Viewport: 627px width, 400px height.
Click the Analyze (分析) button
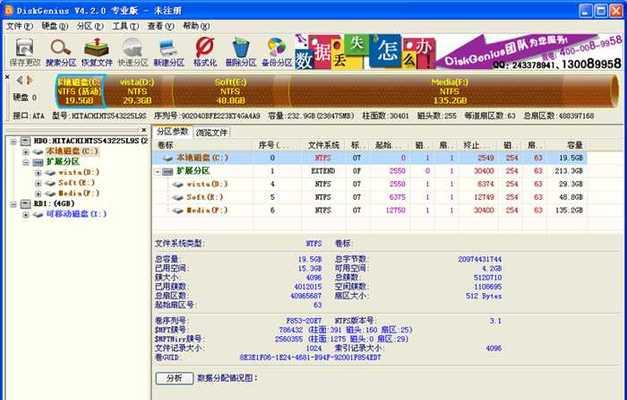[174, 378]
